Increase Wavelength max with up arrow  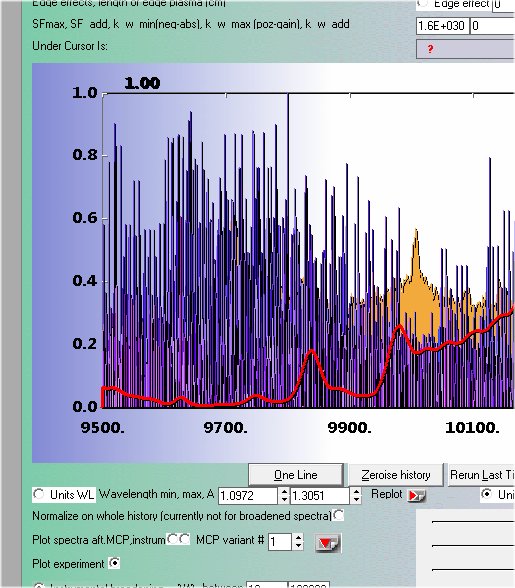point(357,492)
